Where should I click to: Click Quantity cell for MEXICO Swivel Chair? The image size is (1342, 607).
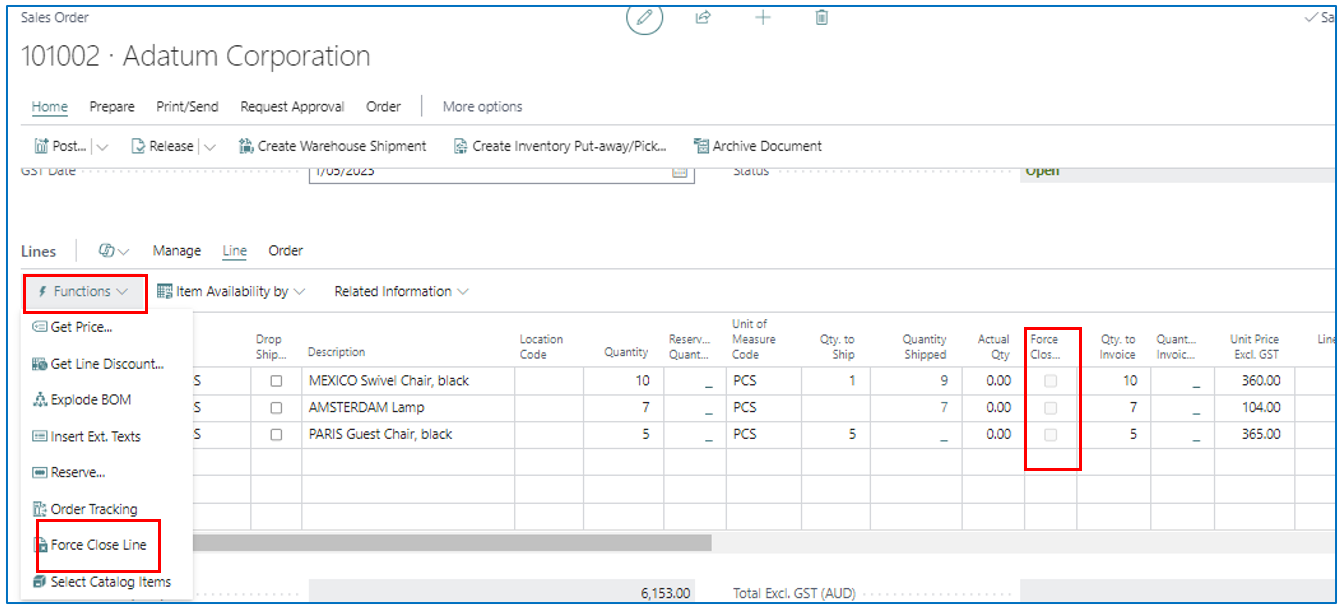click(620, 381)
